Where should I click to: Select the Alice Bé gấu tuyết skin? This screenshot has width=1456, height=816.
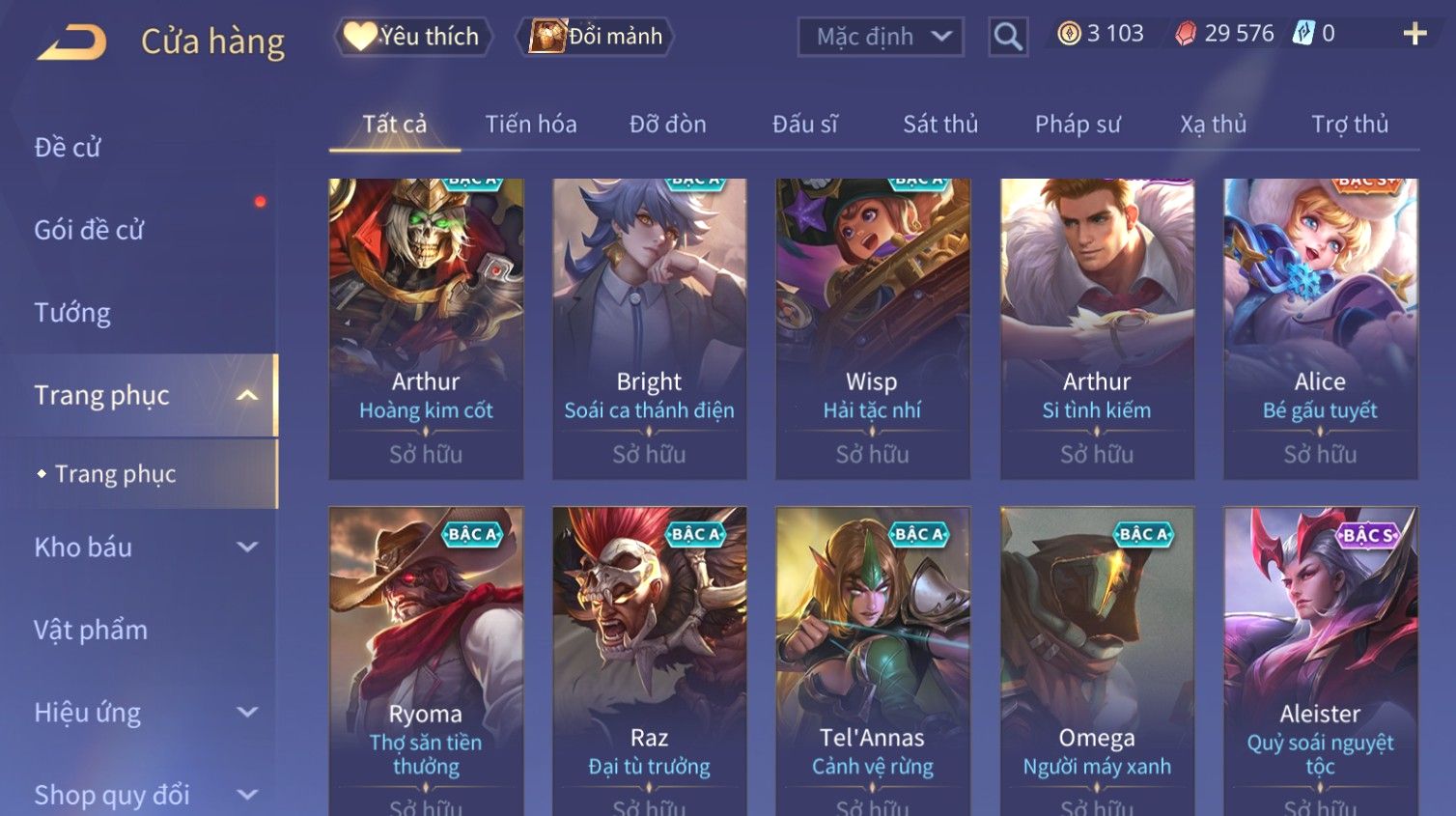(1320, 328)
